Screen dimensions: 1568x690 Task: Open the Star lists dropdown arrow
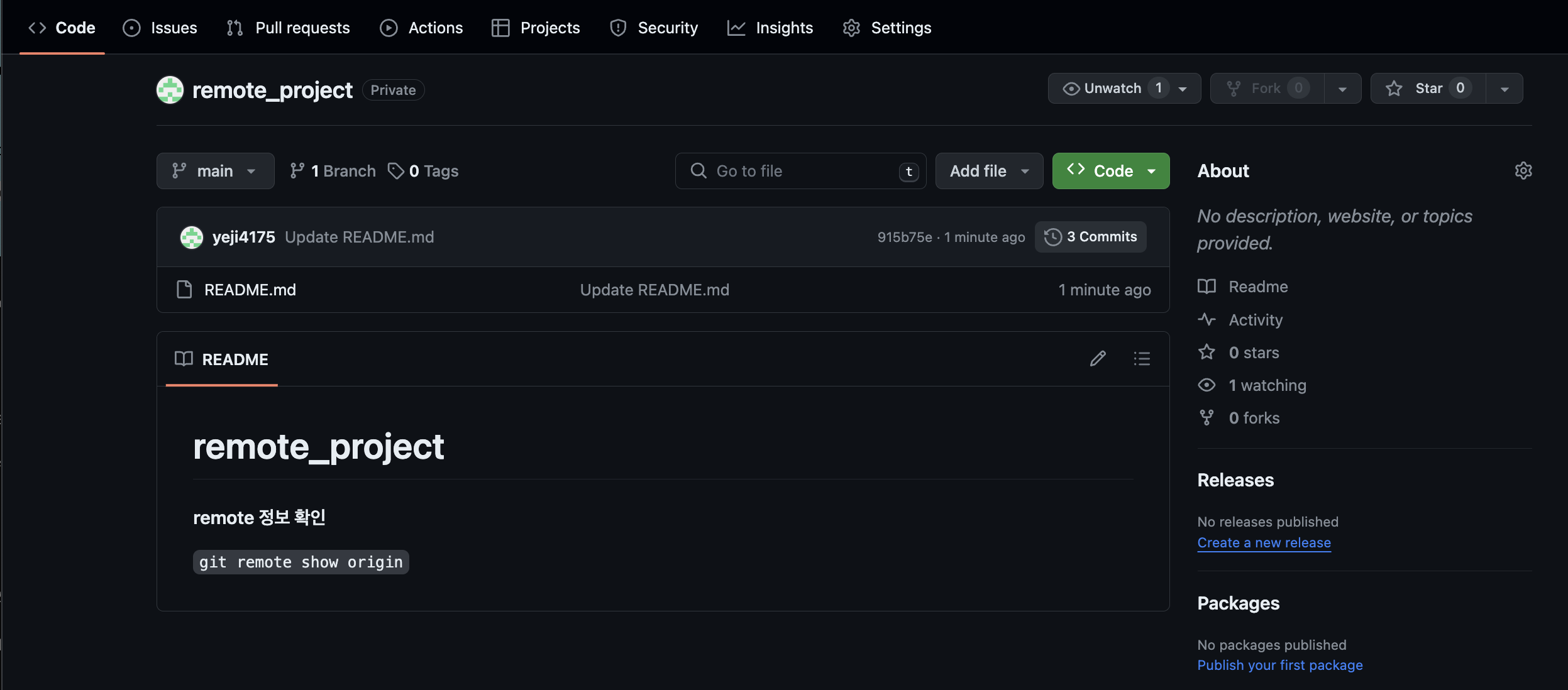[1505, 89]
